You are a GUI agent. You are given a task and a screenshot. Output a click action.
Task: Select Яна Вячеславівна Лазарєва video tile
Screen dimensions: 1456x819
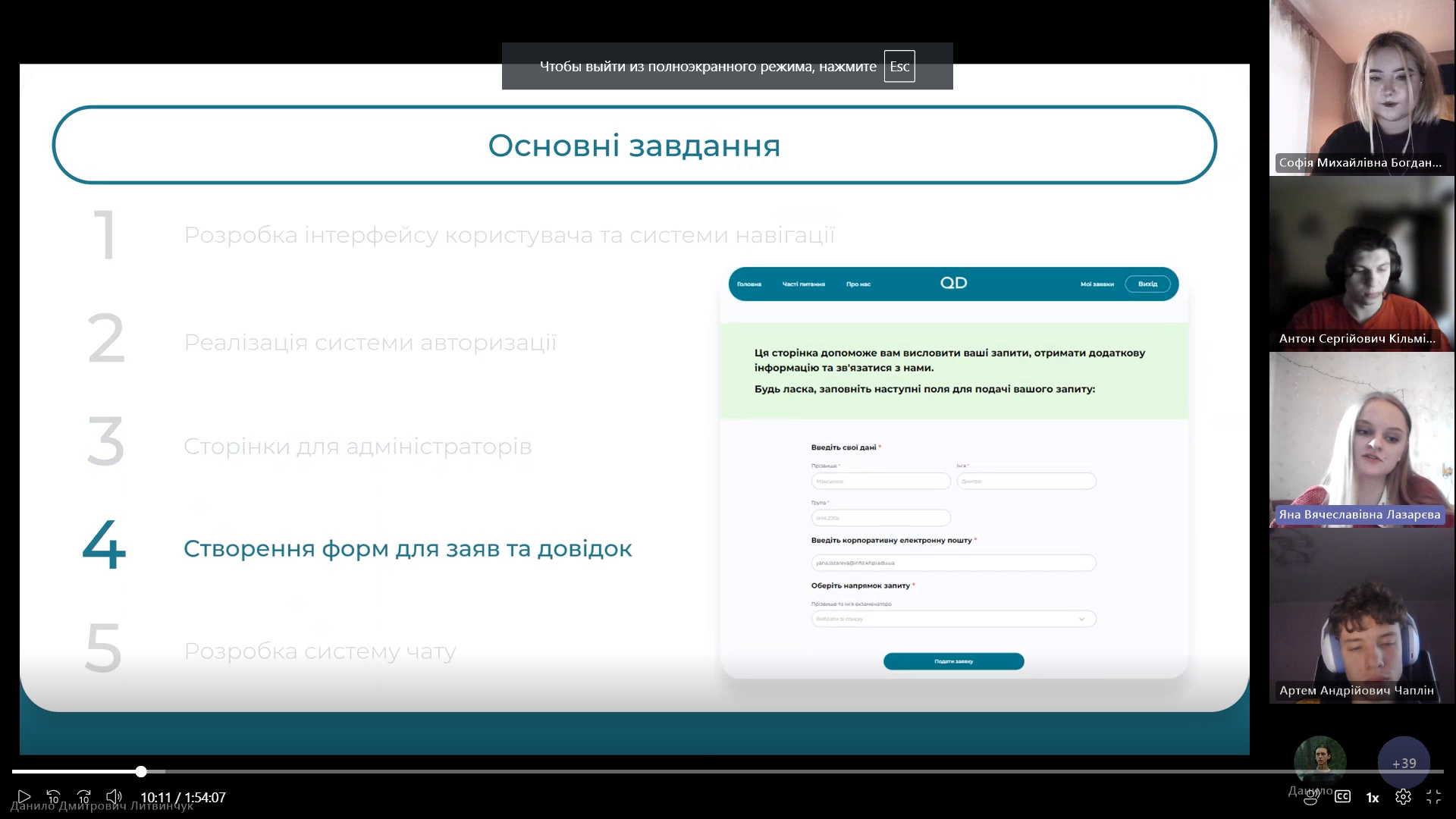click(1361, 439)
